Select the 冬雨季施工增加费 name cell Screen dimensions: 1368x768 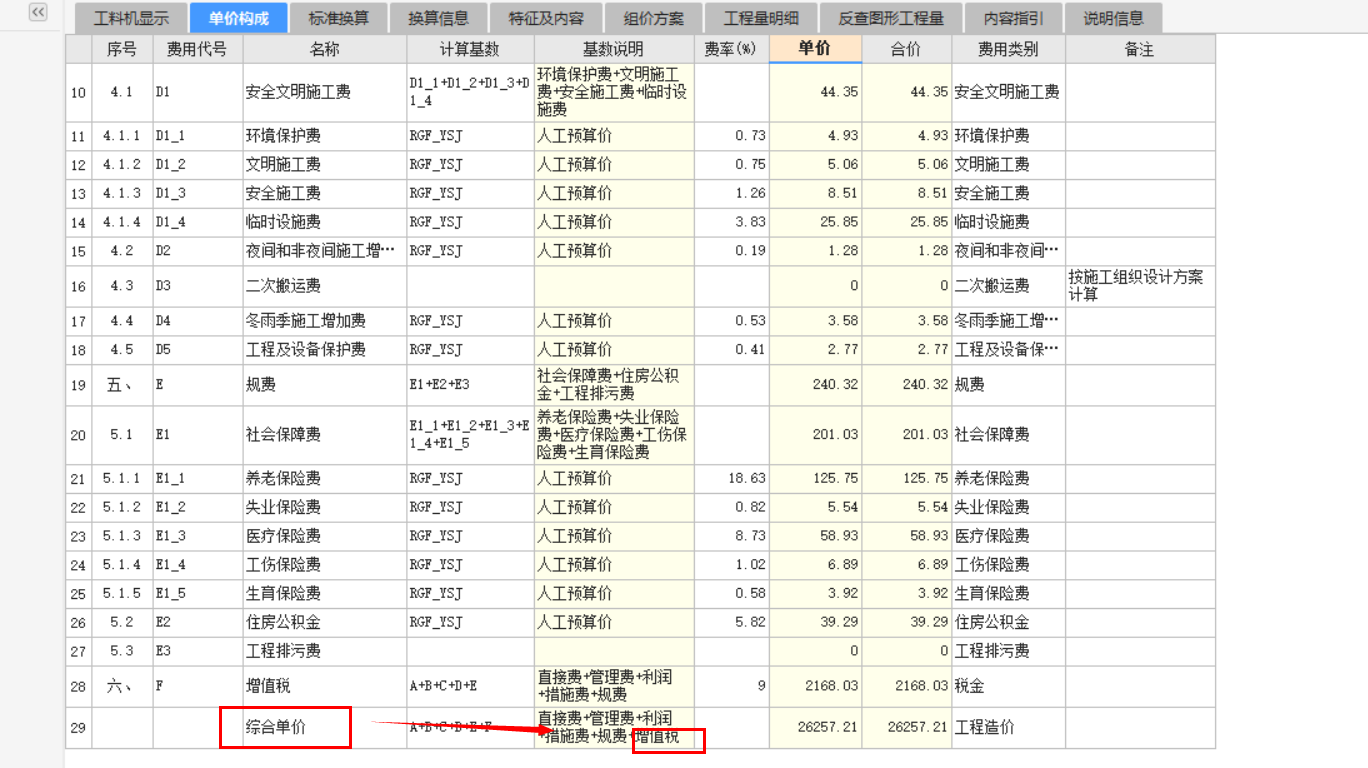tap(325, 321)
